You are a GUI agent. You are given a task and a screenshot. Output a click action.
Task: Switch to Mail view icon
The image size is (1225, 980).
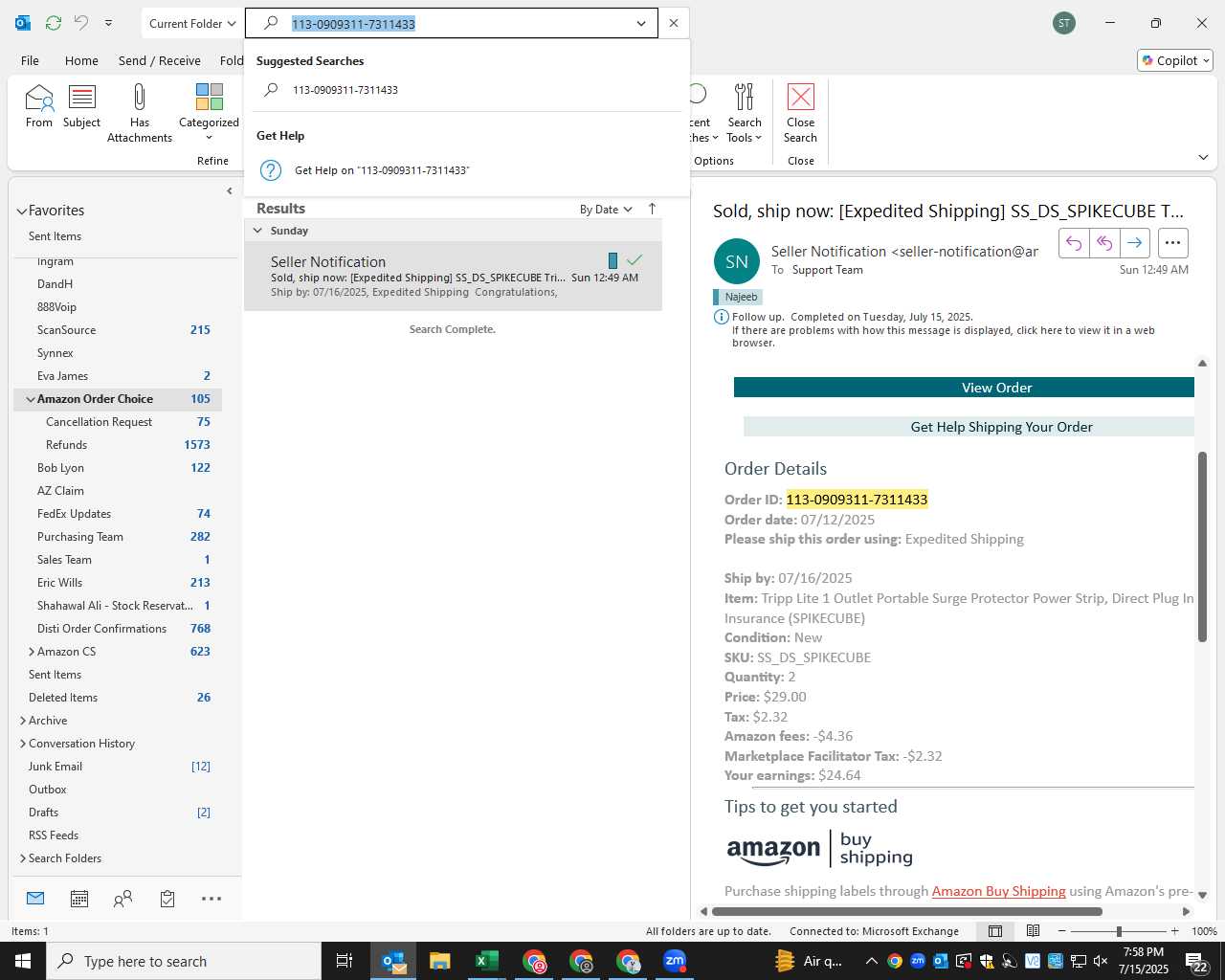coord(35,899)
